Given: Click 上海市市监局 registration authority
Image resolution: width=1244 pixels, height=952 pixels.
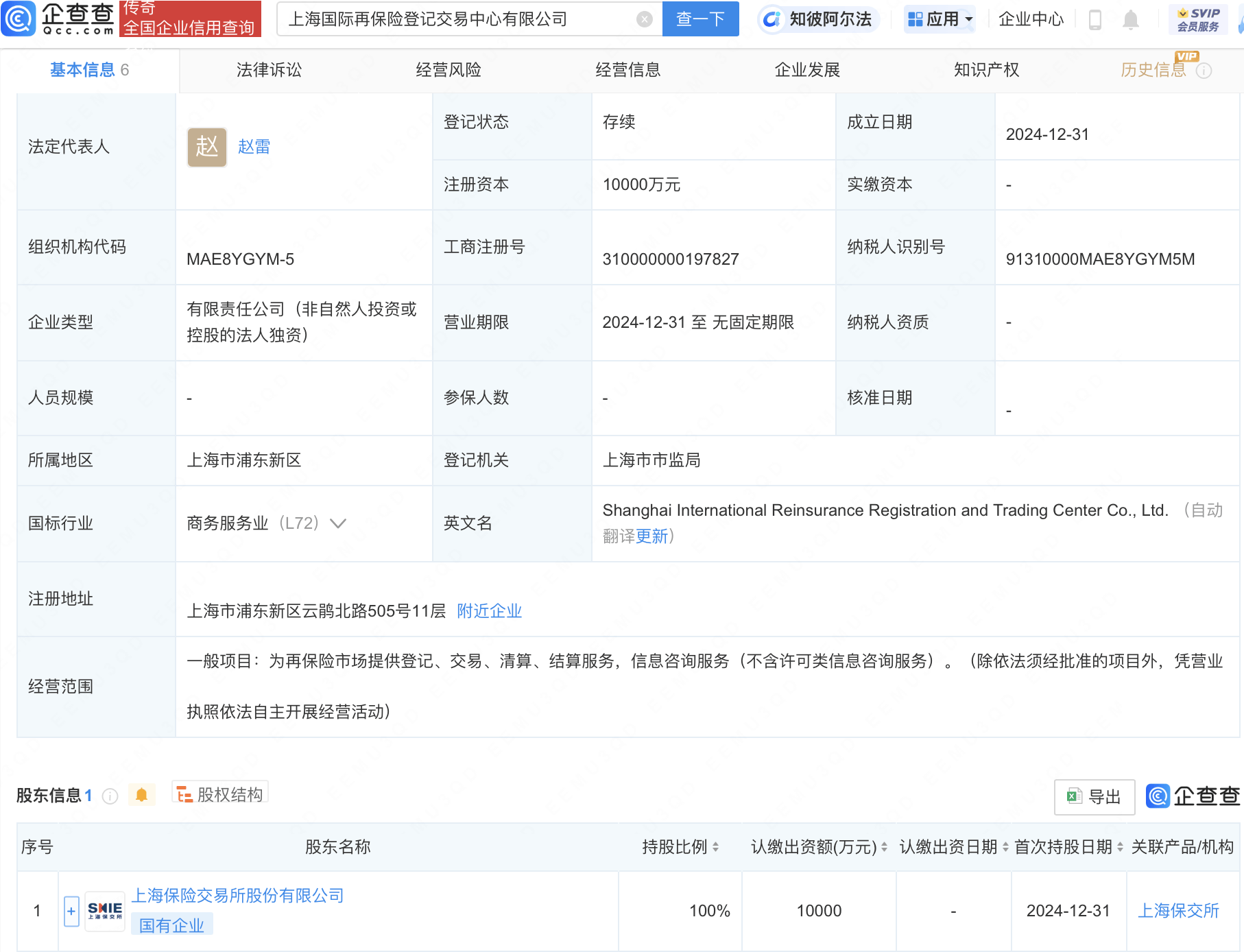Looking at the screenshot, I should pyautogui.click(x=651, y=460).
